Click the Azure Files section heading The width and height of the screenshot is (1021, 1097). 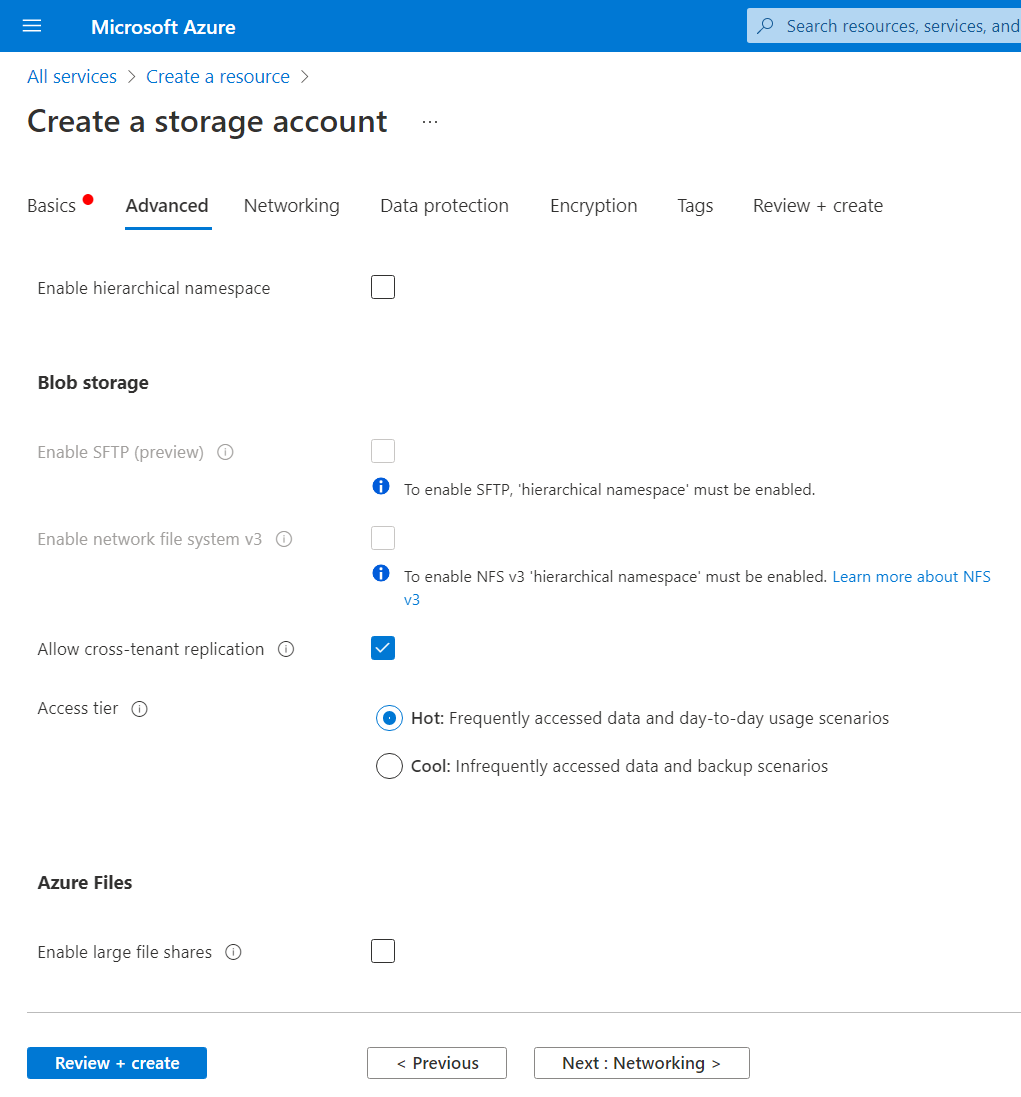tap(85, 883)
